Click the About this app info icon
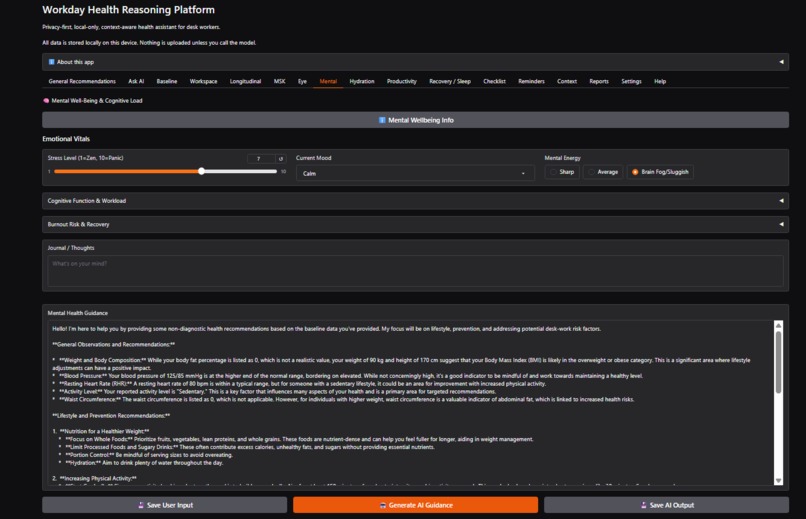Viewport: 806px width, 519px height. [51, 62]
